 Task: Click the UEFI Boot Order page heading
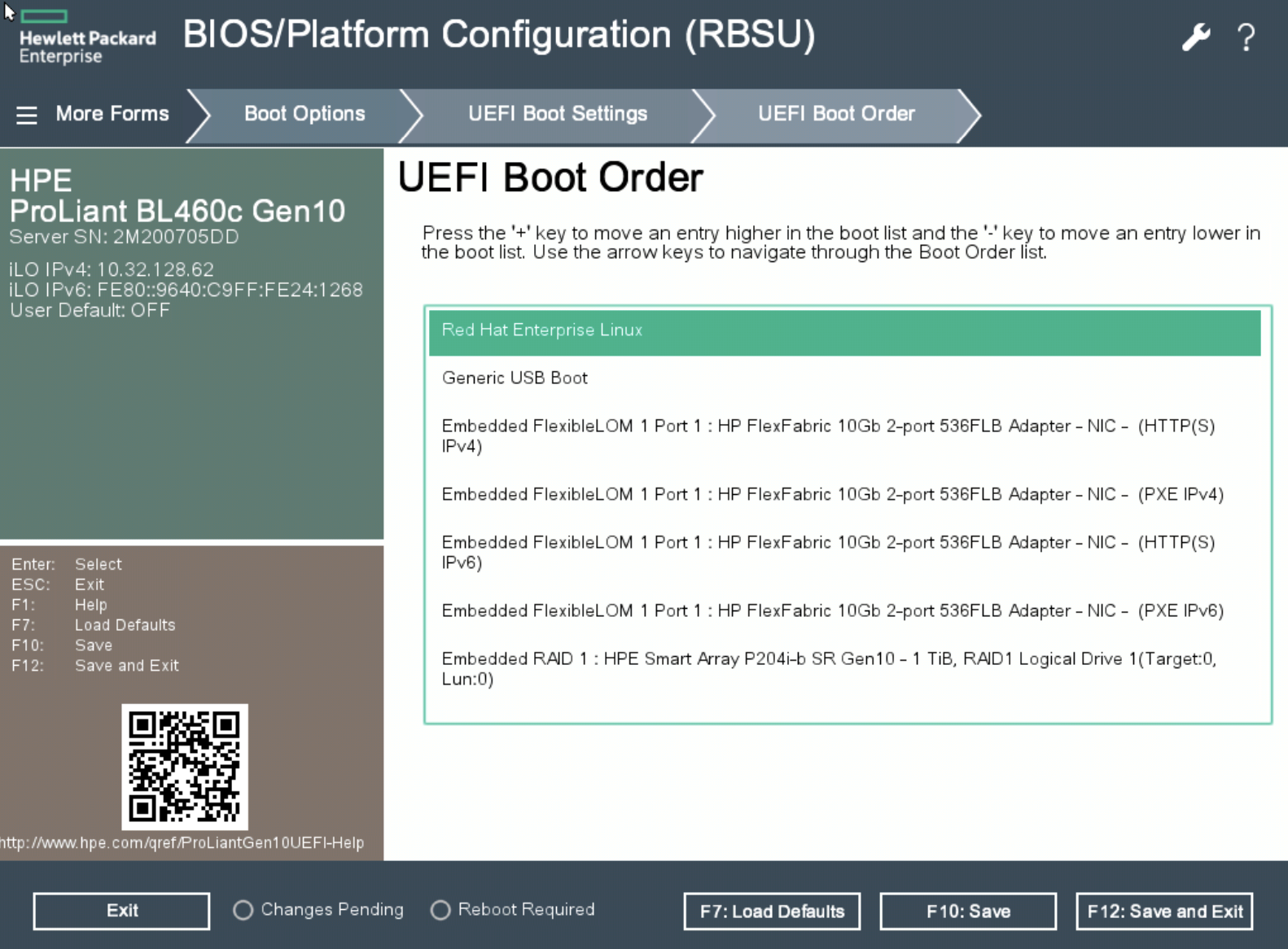tap(550, 177)
